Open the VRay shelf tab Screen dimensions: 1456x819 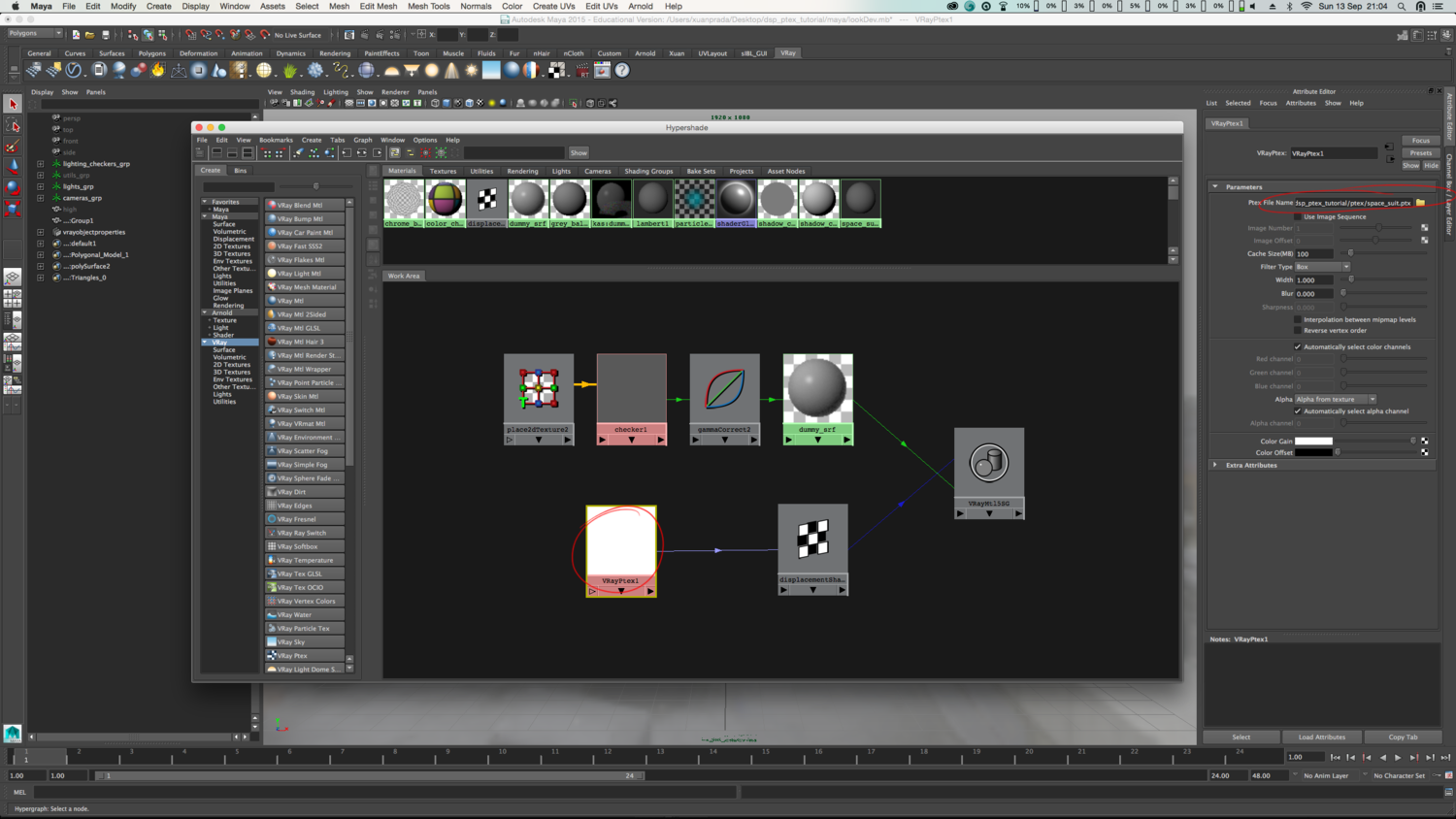788,53
